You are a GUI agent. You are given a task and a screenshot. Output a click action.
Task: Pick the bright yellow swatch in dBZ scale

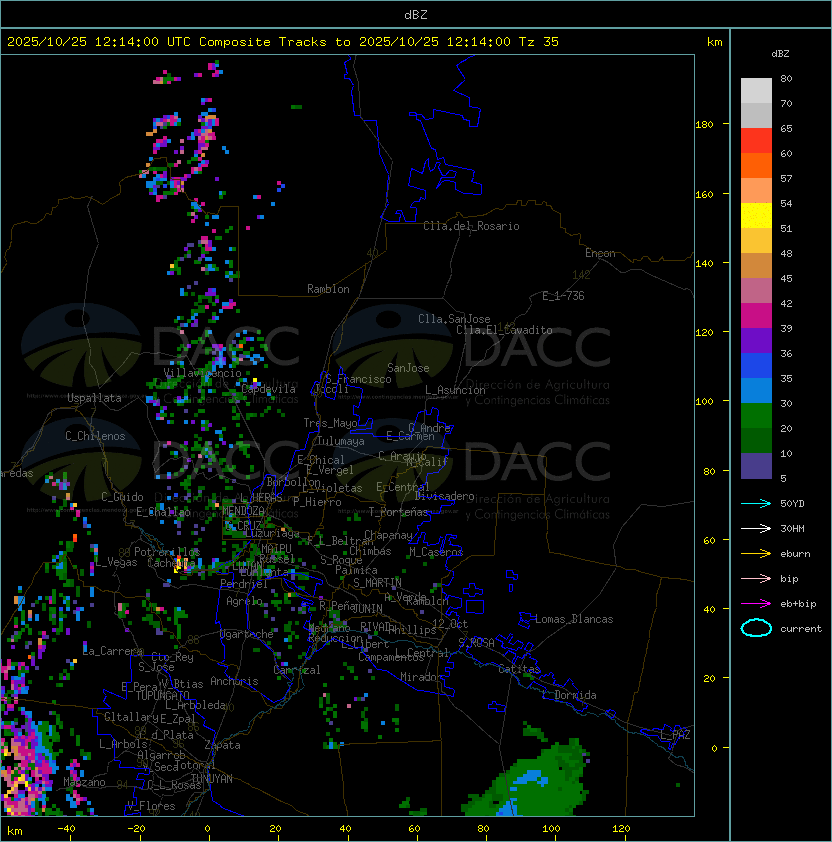[756, 215]
